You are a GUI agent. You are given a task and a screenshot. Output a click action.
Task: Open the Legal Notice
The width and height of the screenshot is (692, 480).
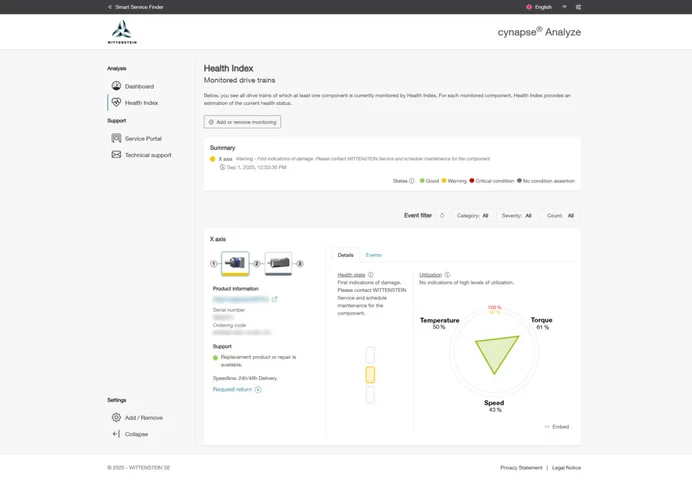[x=567, y=468]
